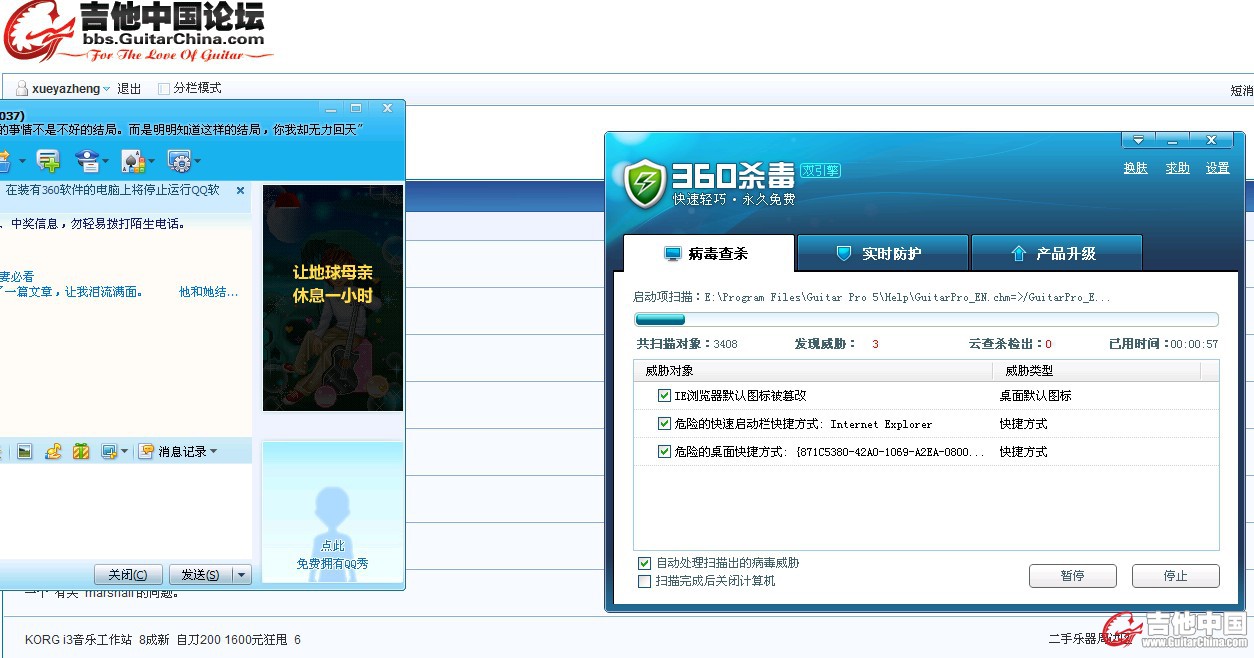Click the playing cards games icon in QQ toolbar

point(133,160)
